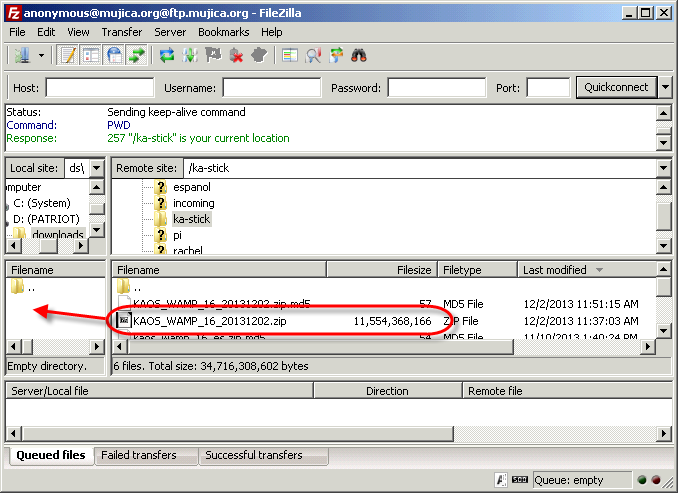Select espanol folder in remote tree

pos(192,187)
